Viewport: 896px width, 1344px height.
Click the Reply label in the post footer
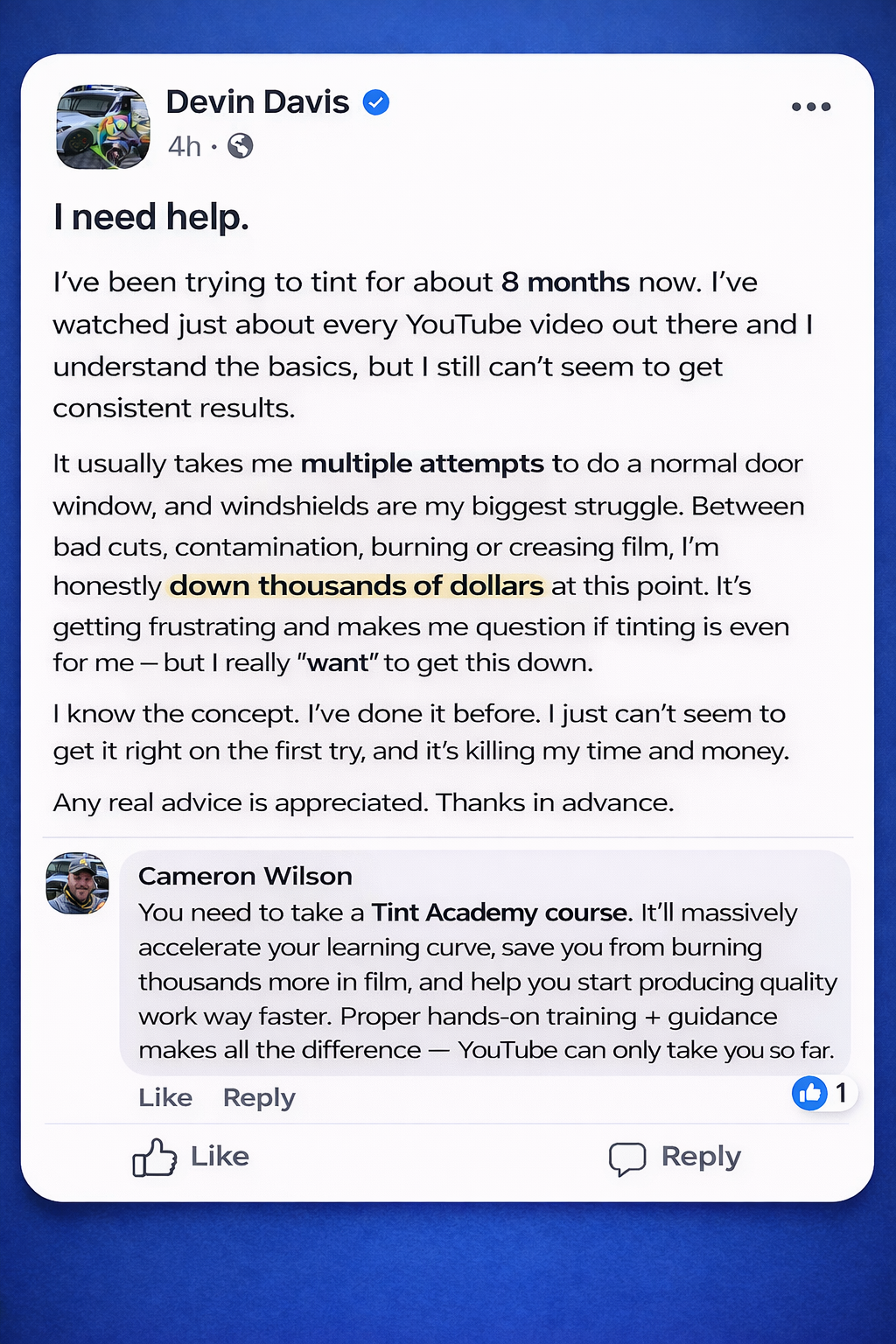tap(701, 1157)
